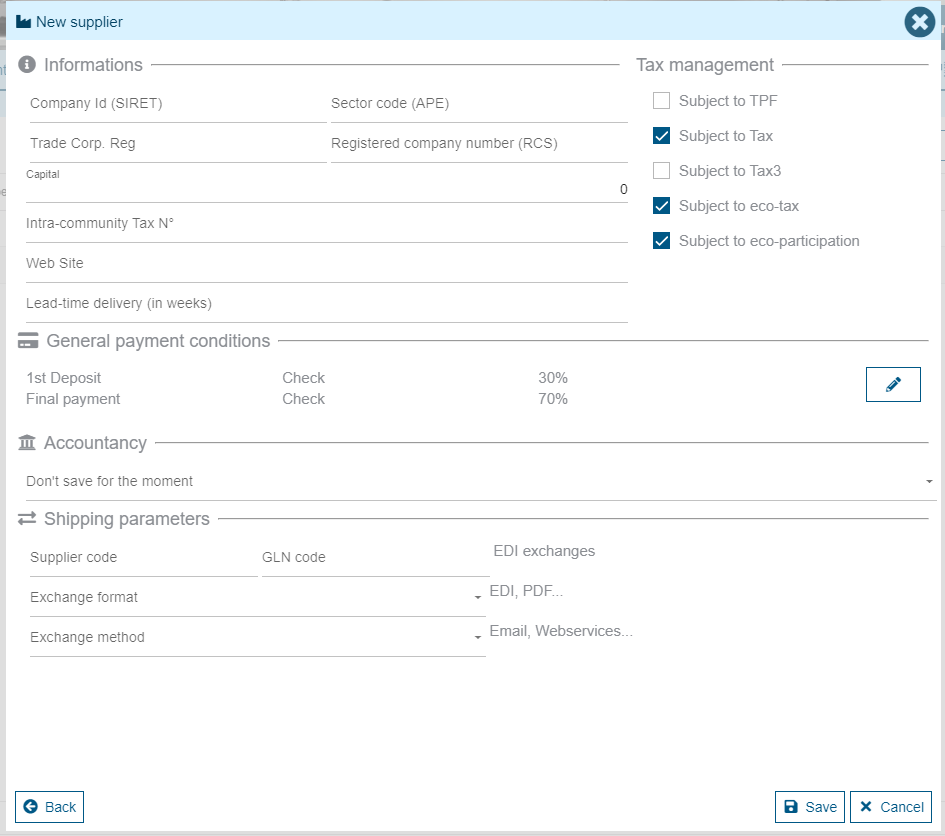
Task: Click the Shipping parameters arrows icon
Action: 27,519
